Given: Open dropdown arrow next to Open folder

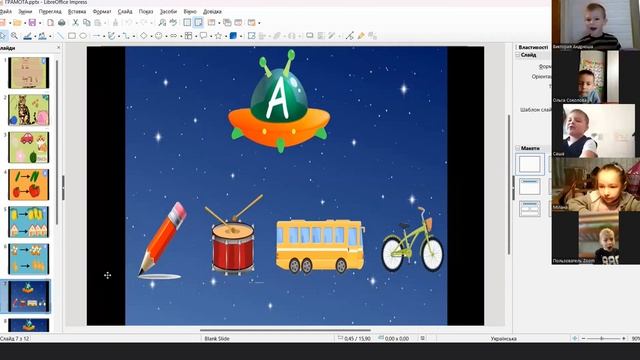Looking at the screenshot, I should (24, 23).
